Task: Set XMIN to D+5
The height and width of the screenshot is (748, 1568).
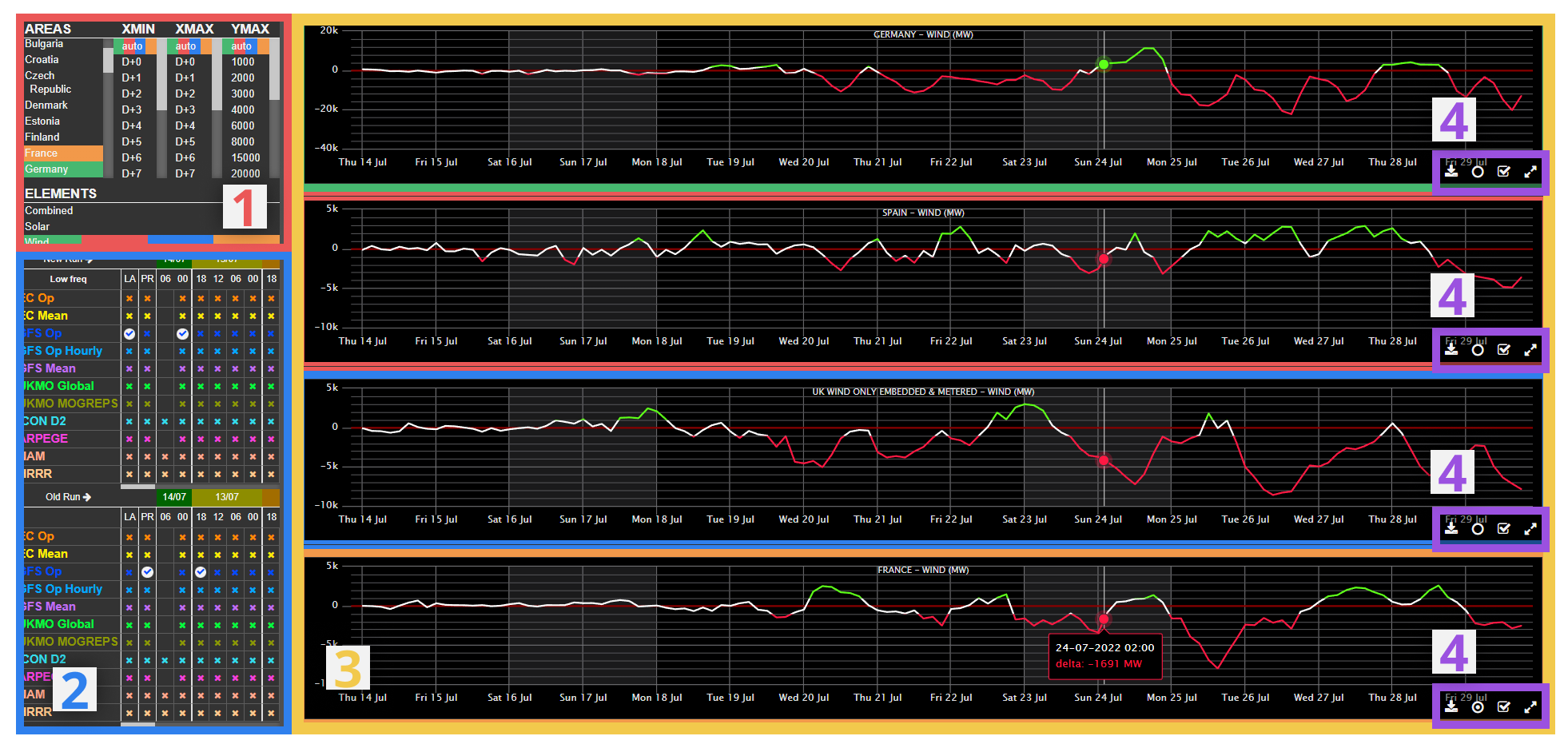Action: 132,141
